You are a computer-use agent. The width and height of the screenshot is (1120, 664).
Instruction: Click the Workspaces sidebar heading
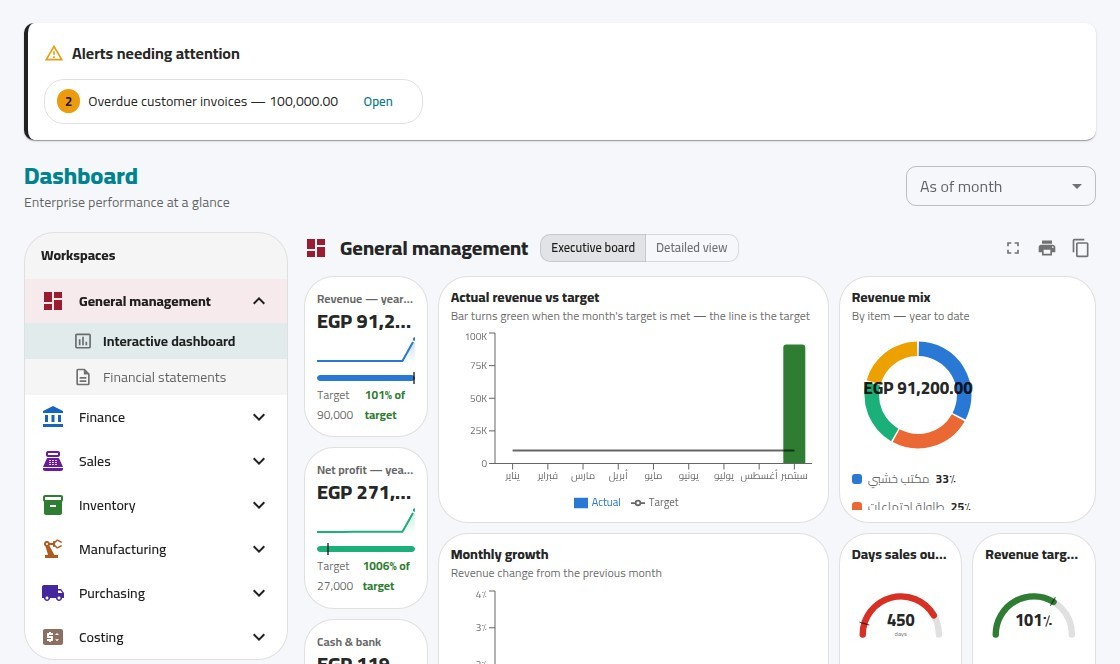coord(78,256)
